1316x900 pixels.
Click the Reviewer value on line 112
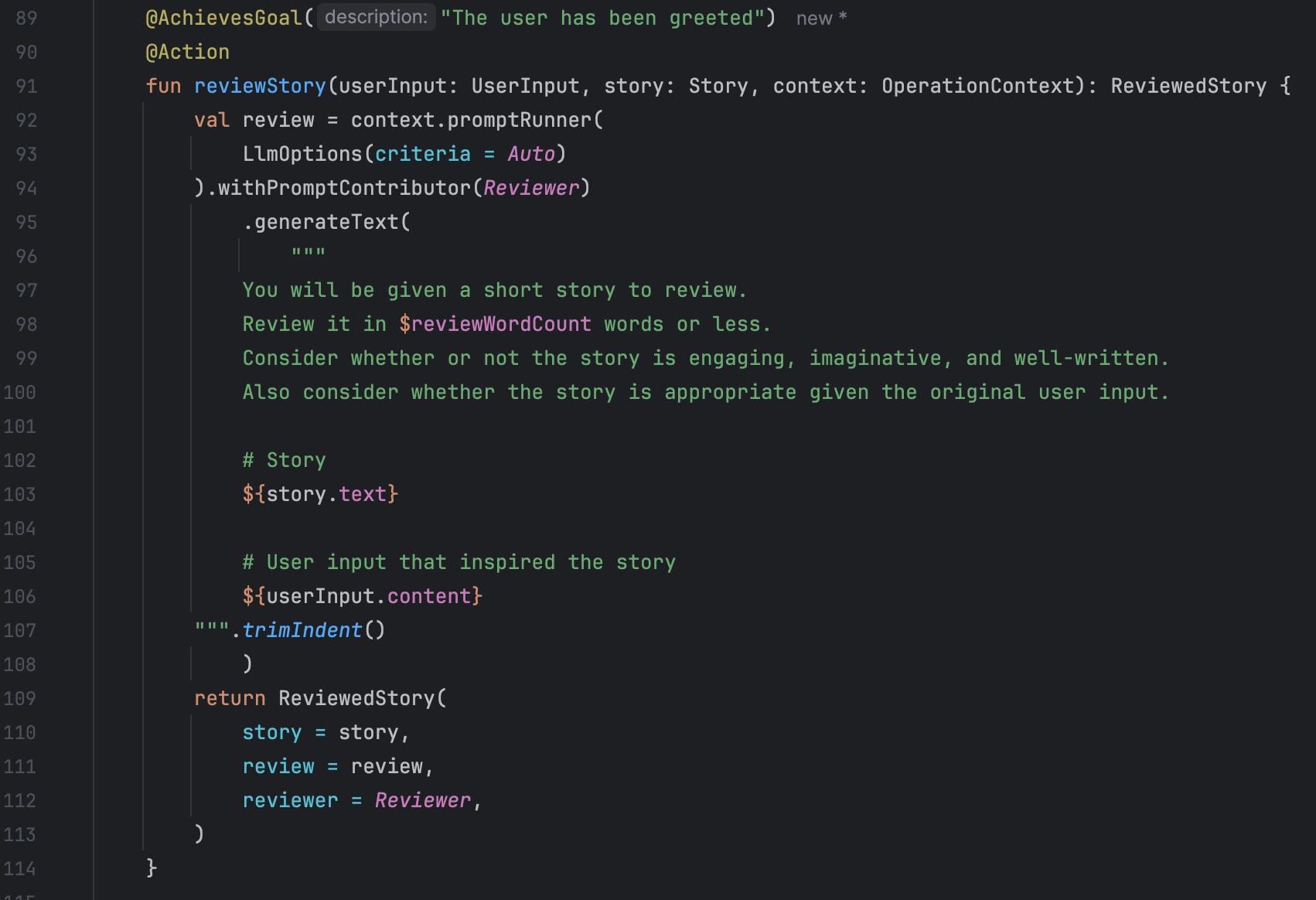(422, 800)
